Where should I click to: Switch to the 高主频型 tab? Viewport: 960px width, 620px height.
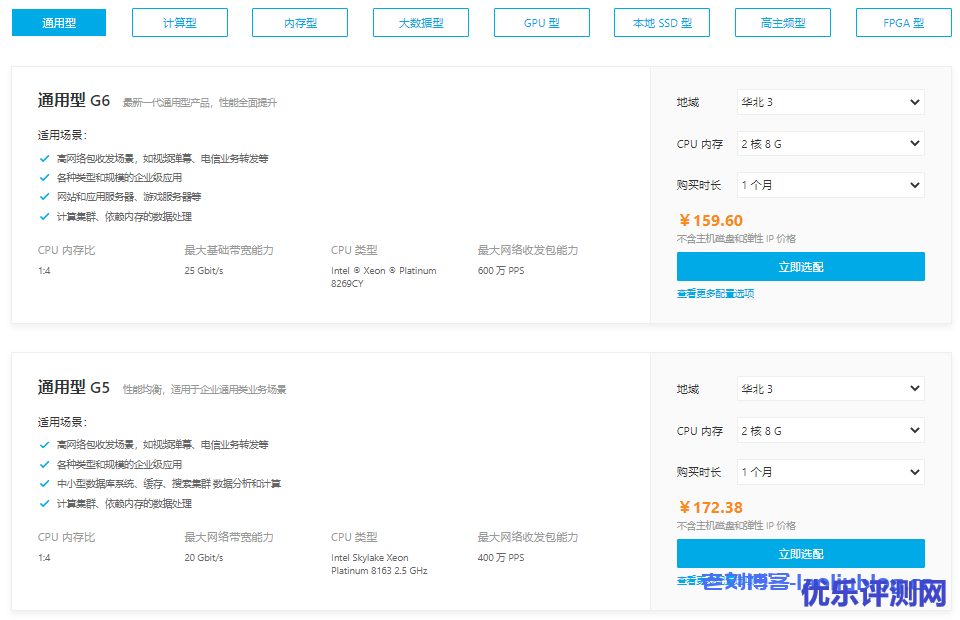pos(782,22)
